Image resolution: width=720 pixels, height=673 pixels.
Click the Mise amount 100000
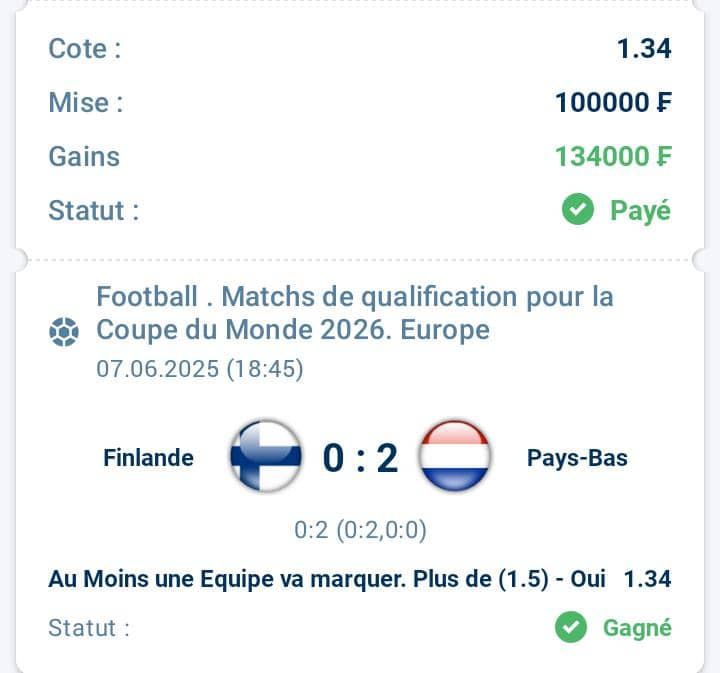coord(603,102)
